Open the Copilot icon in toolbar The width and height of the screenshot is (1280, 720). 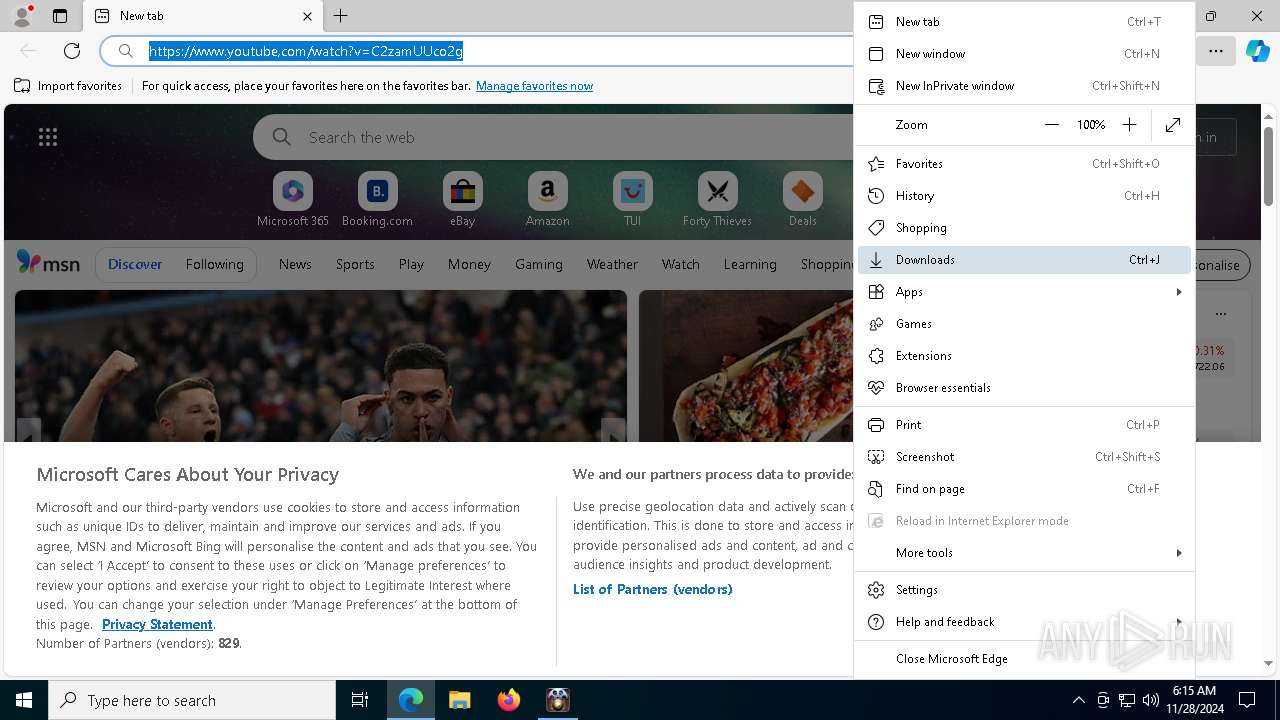(x=1257, y=51)
